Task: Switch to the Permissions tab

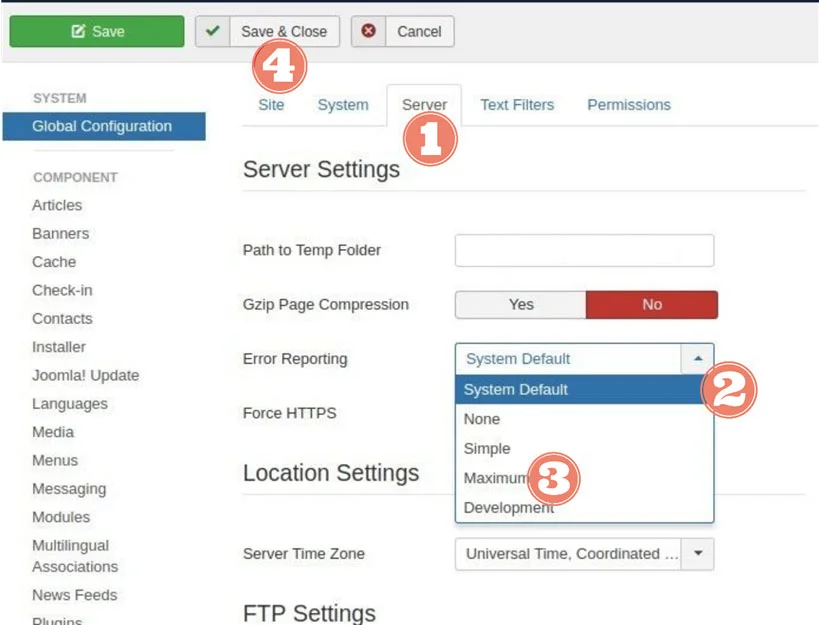Action: click(628, 104)
